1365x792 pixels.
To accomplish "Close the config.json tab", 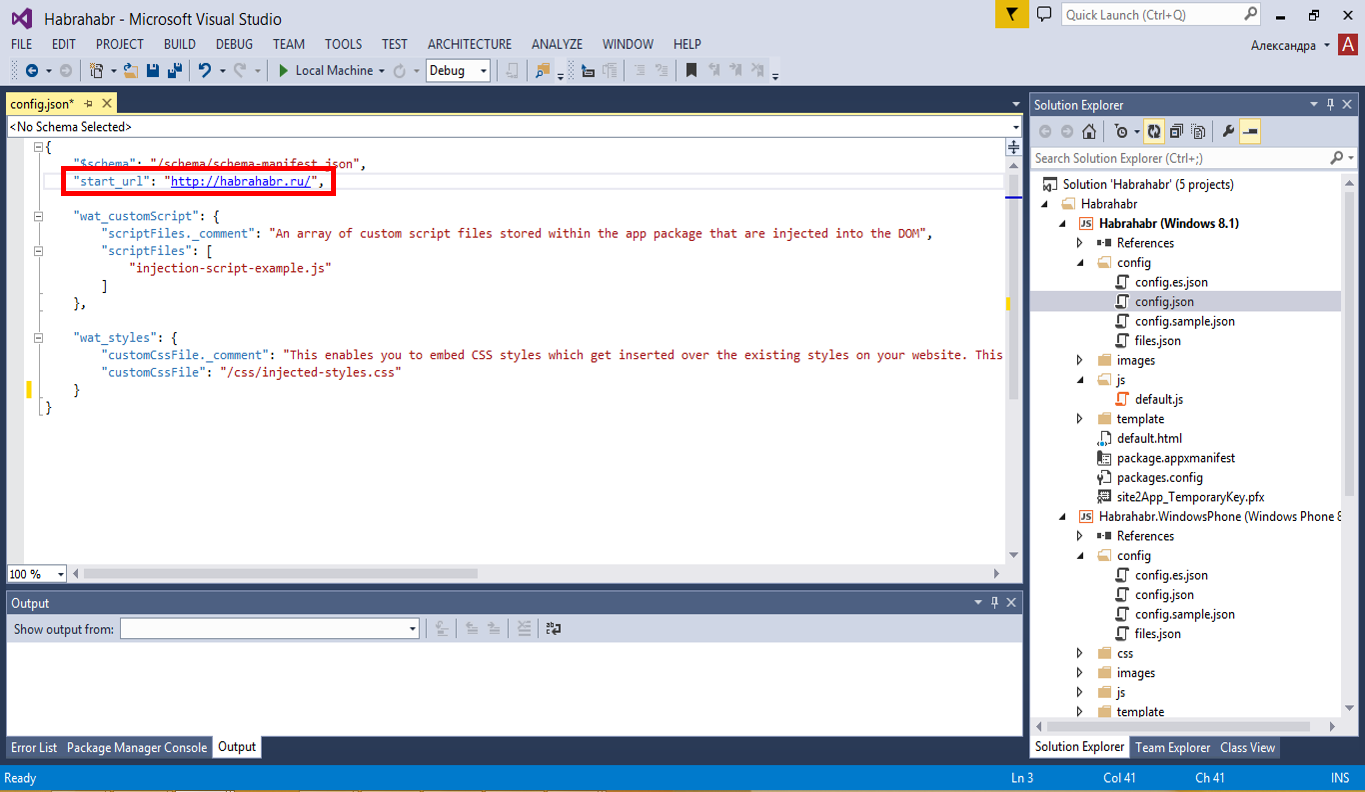I will click(105, 104).
